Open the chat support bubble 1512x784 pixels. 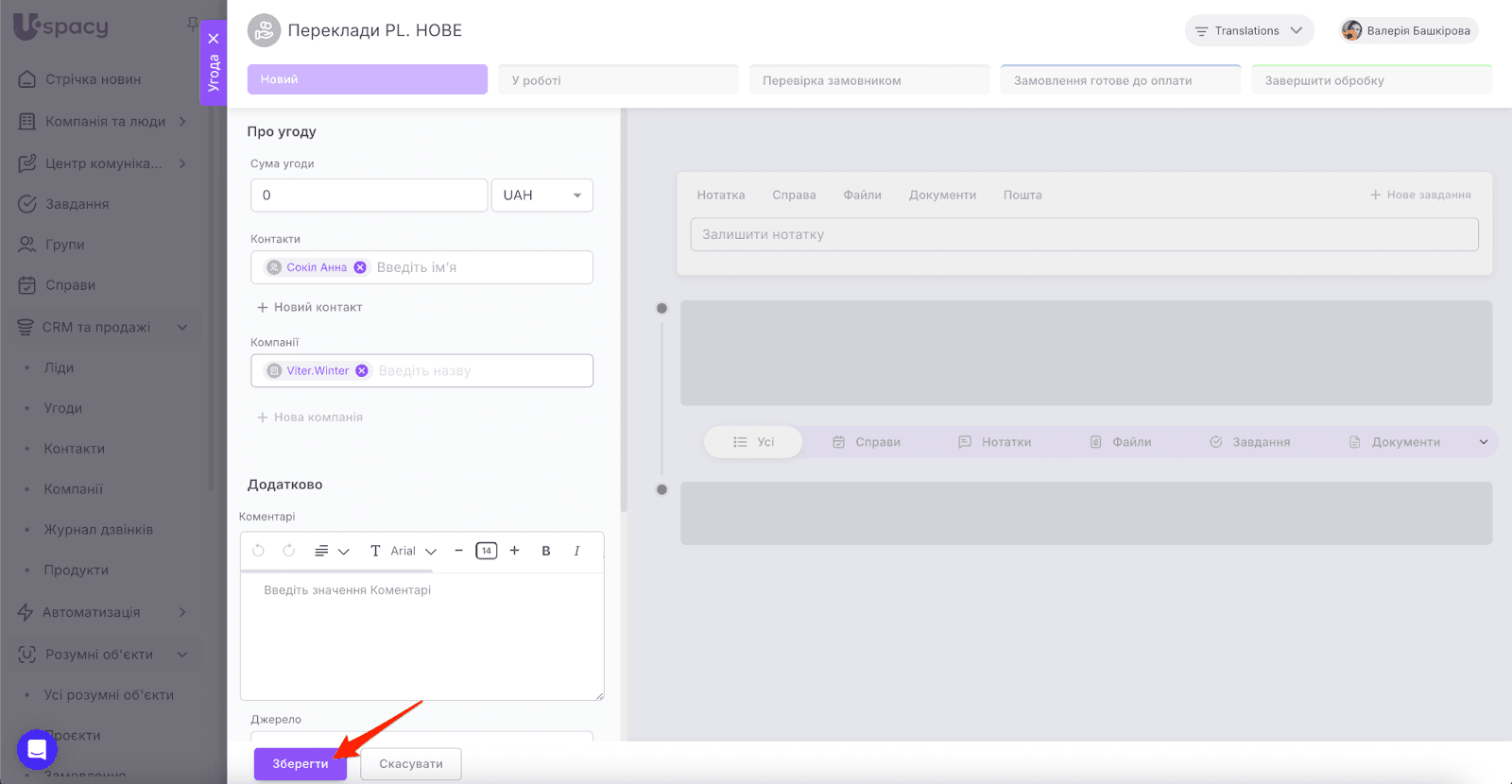37,750
